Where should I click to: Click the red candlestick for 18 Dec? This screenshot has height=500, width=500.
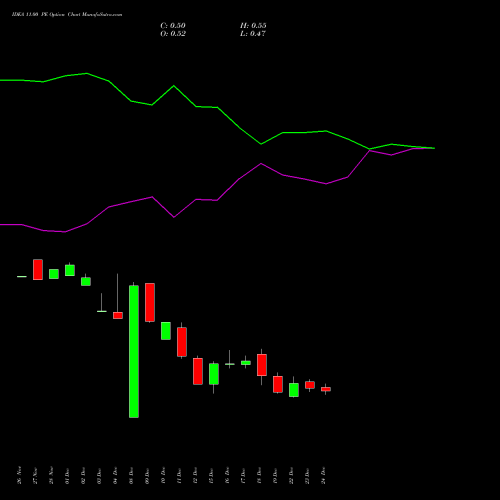[x=262, y=365]
